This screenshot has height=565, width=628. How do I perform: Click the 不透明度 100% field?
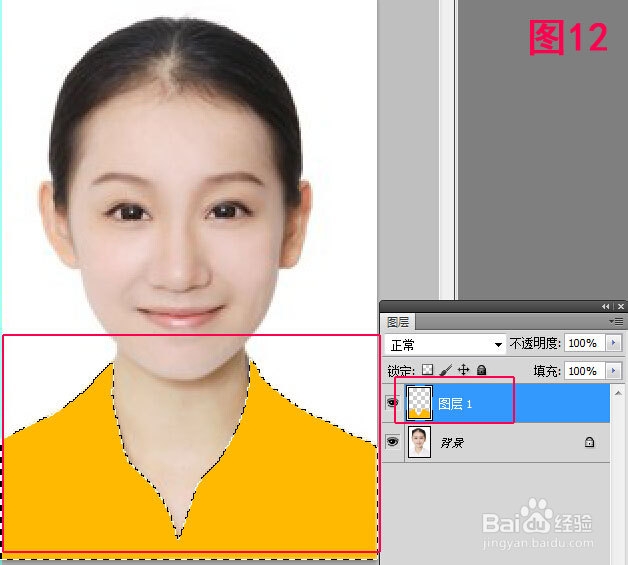coord(585,343)
